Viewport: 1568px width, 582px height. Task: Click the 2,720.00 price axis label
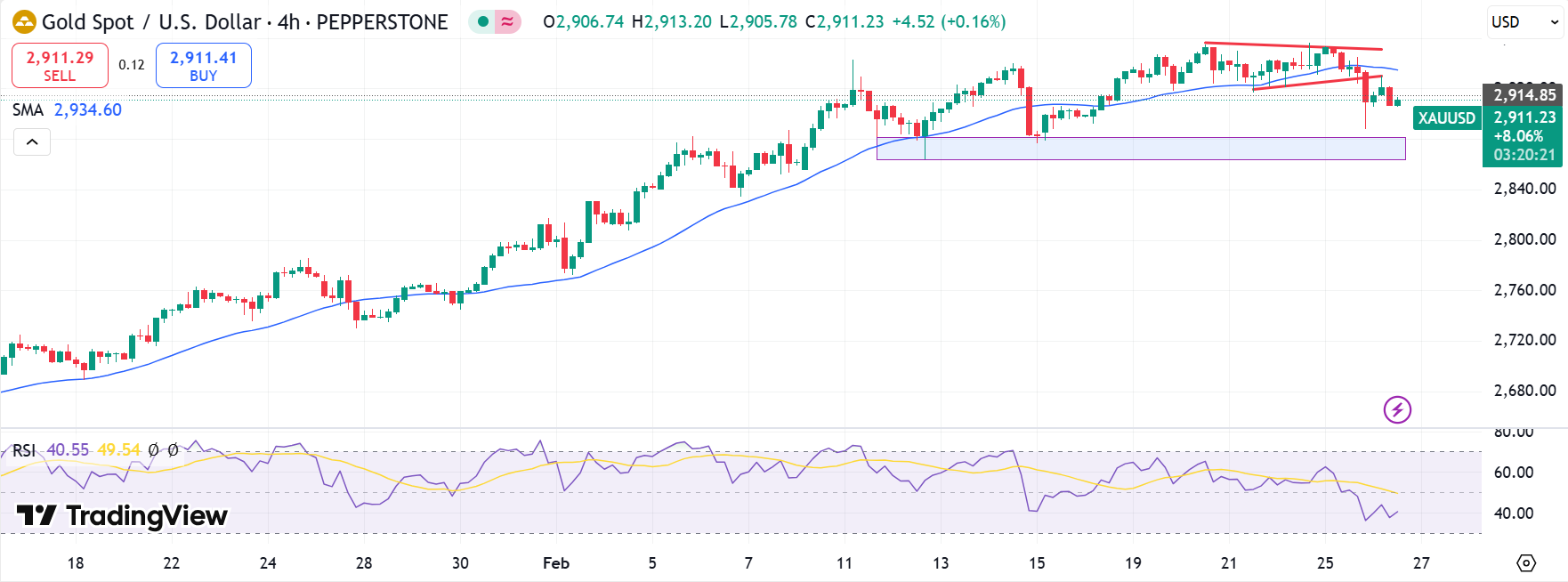[1524, 340]
